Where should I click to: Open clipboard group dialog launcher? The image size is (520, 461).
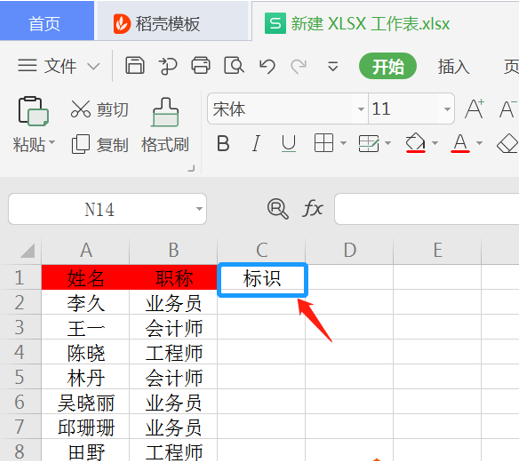coord(192,169)
